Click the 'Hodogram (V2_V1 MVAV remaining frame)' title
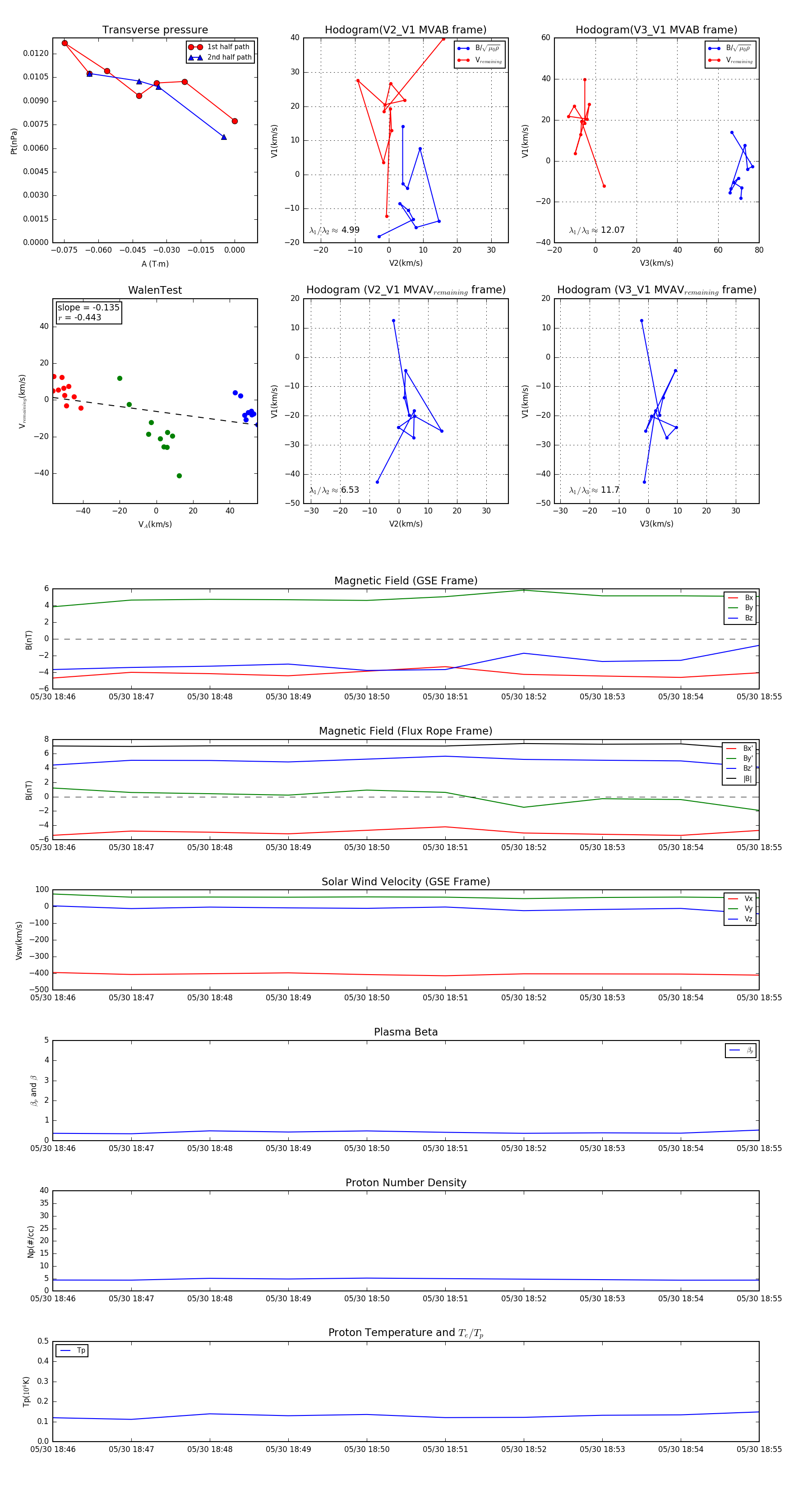The height and width of the screenshot is (1489, 812). pos(406,290)
